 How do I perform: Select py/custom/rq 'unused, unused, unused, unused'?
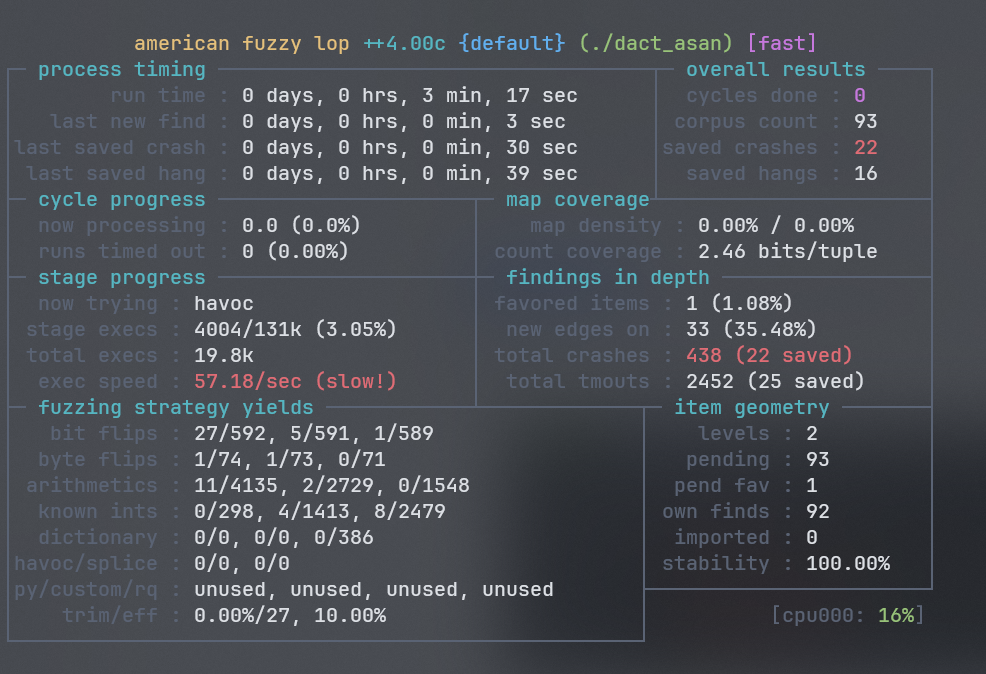[x=374, y=590]
